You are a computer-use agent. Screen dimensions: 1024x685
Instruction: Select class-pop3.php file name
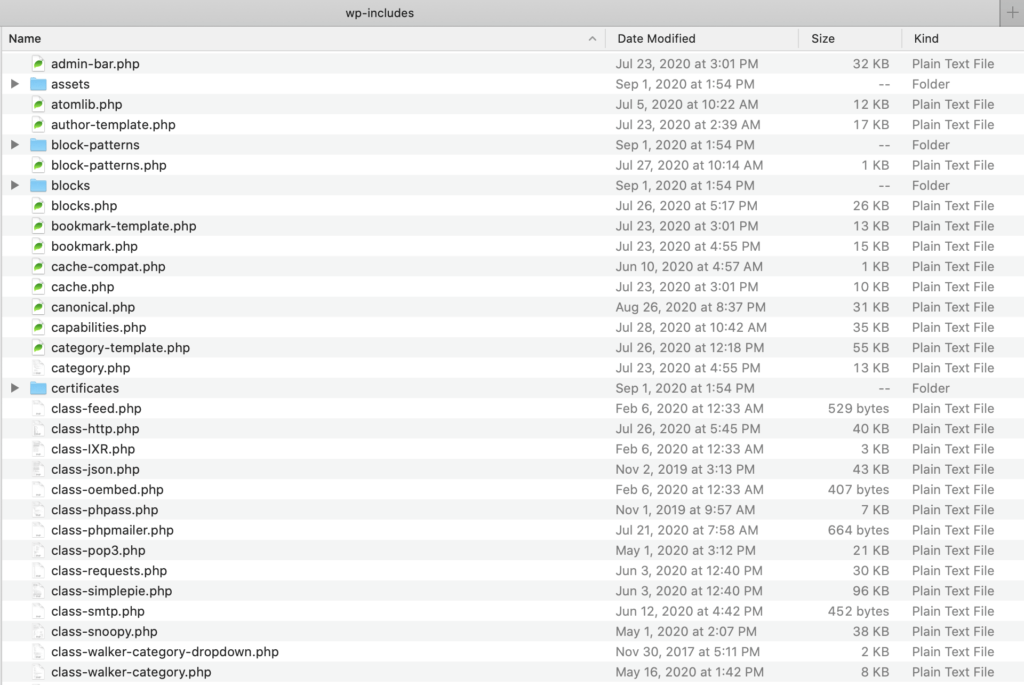(98, 550)
